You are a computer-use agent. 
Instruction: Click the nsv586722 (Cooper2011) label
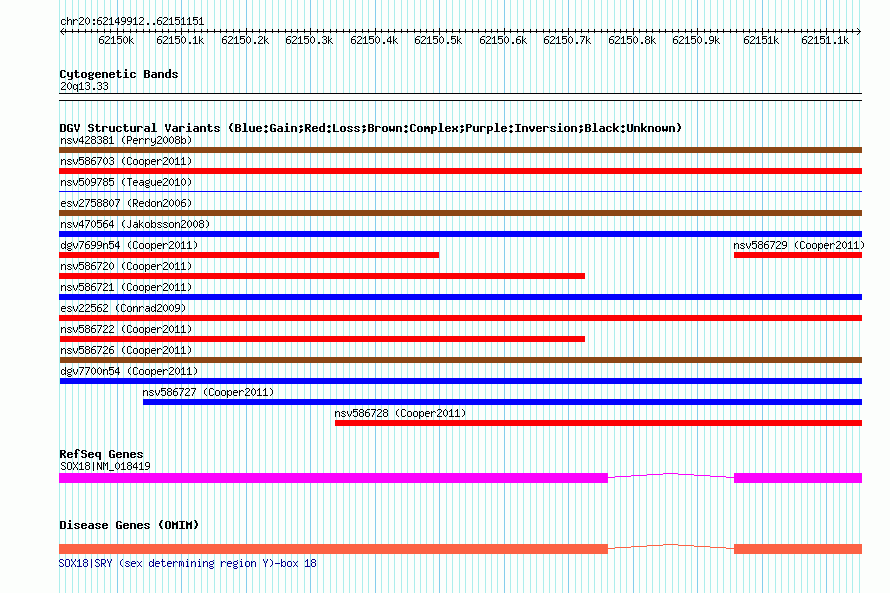coord(126,329)
